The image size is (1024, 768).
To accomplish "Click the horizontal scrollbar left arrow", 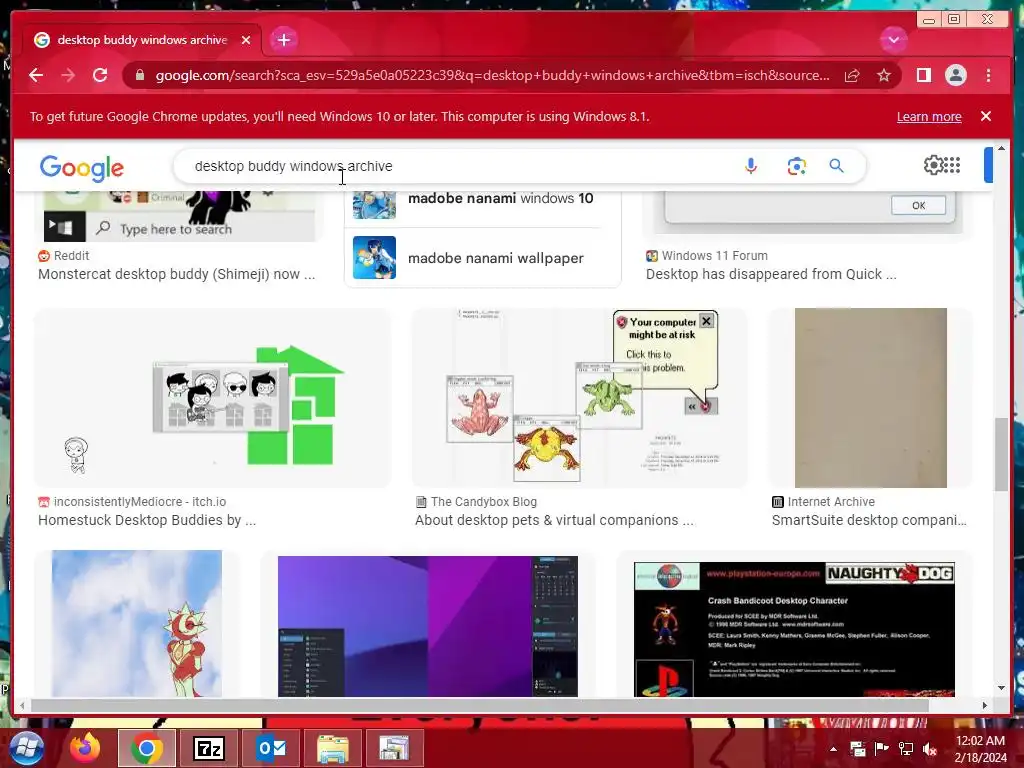I will click(22, 705).
